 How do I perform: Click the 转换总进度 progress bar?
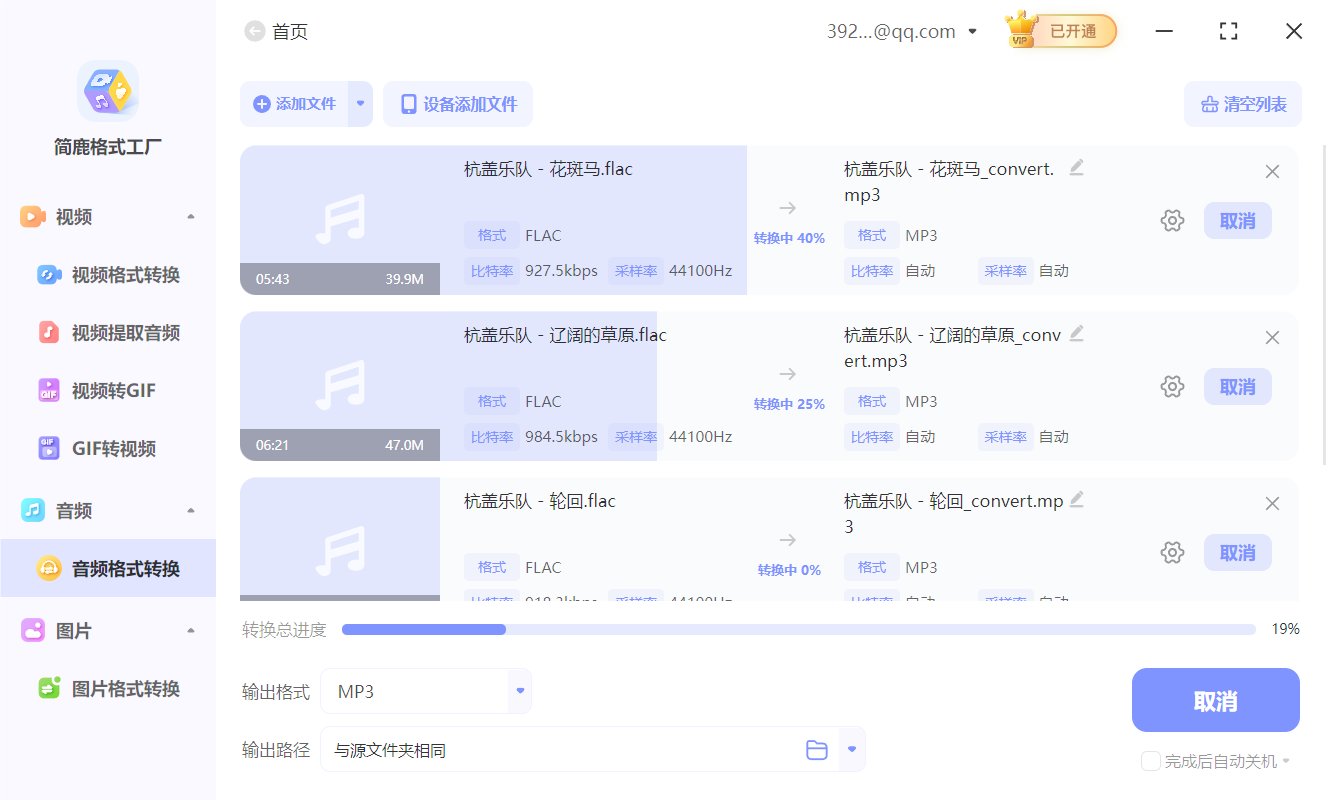pyautogui.click(x=798, y=629)
